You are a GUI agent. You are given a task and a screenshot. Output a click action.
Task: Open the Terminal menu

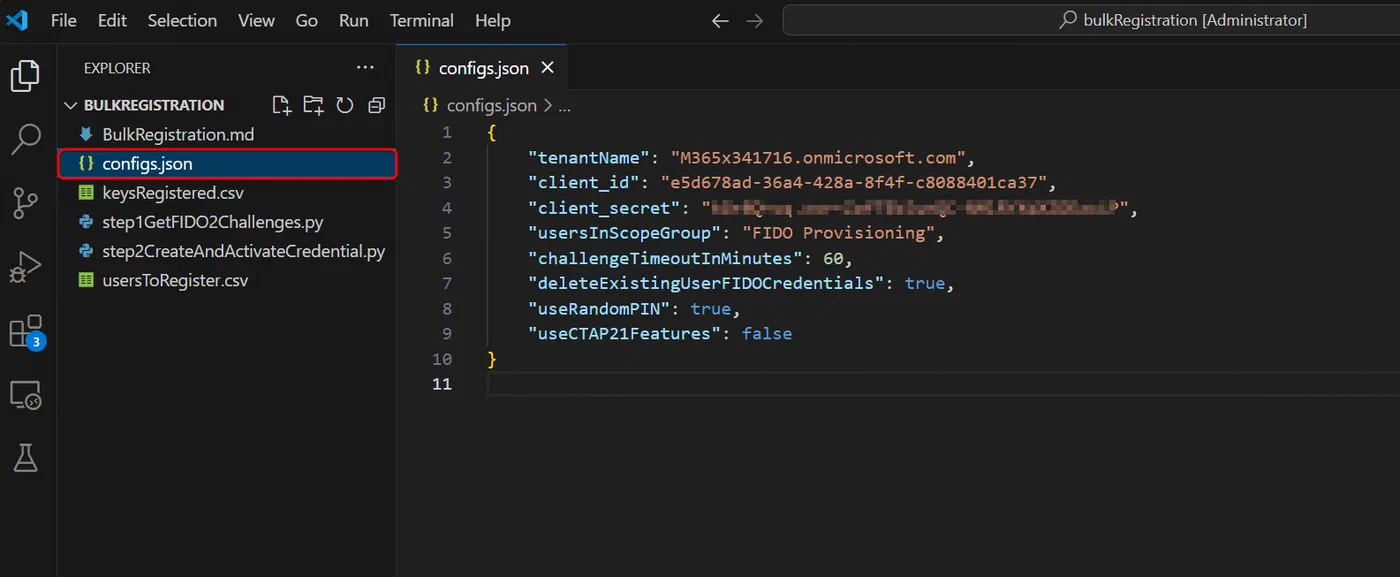[x=421, y=20]
